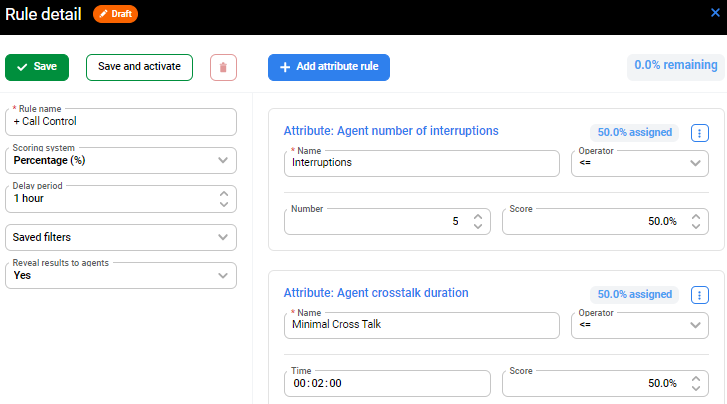
Task: Click Add attribute rule button
Action: pyautogui.click(x=328, y=67)
